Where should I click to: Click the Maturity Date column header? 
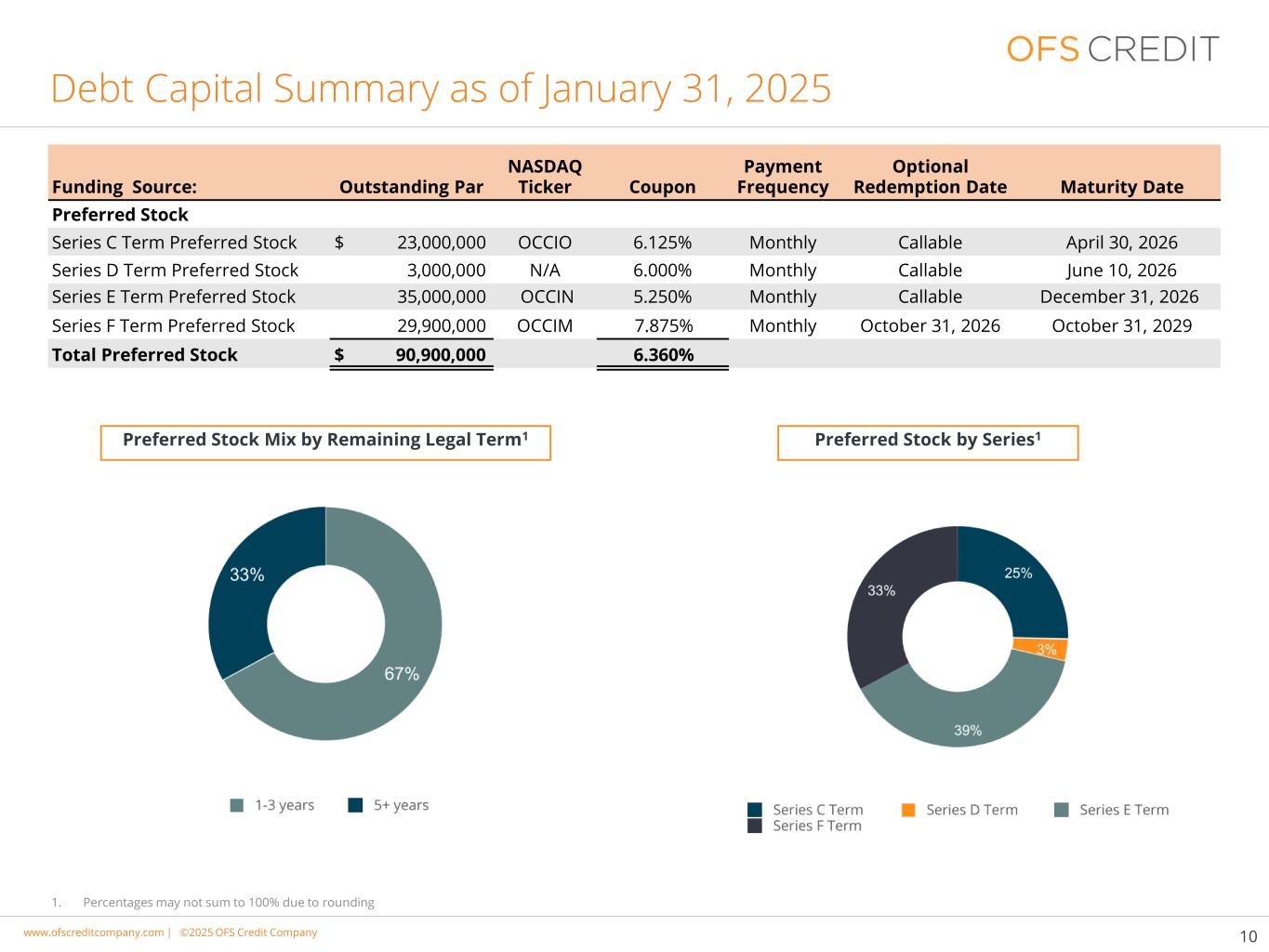[x=1121, y=187]
